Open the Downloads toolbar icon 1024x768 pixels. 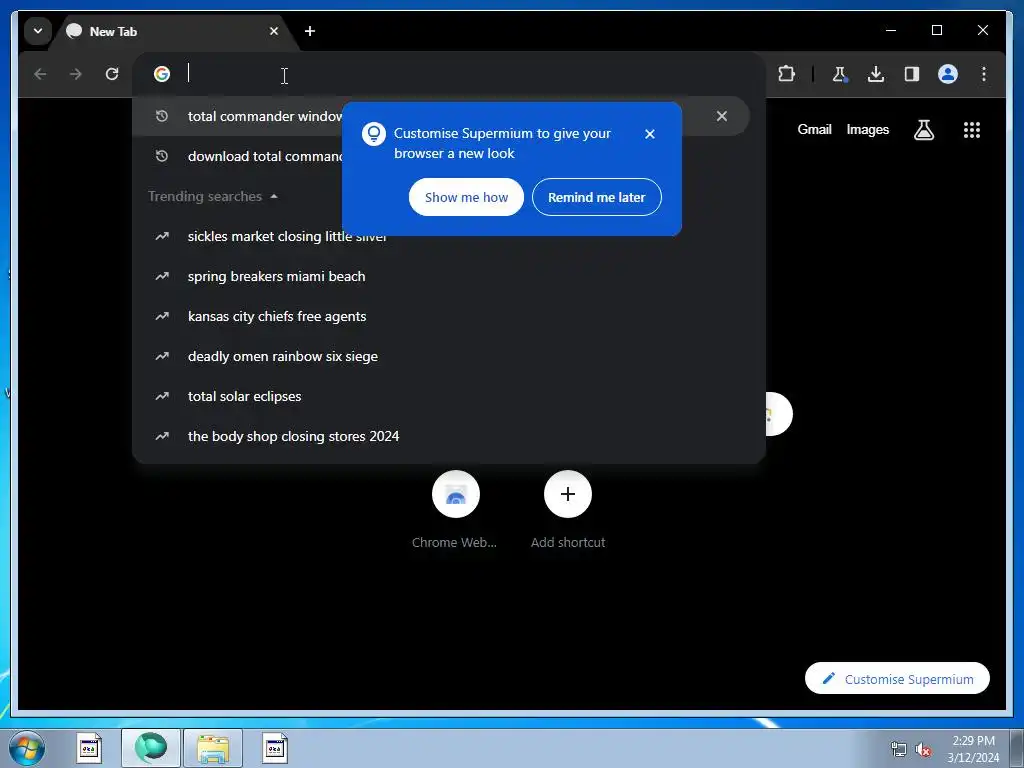(876, 74)
